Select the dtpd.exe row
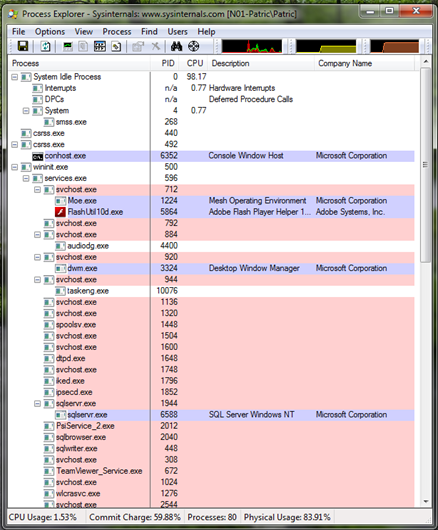This screenshot has height=530, width=438. coord(212,359)
